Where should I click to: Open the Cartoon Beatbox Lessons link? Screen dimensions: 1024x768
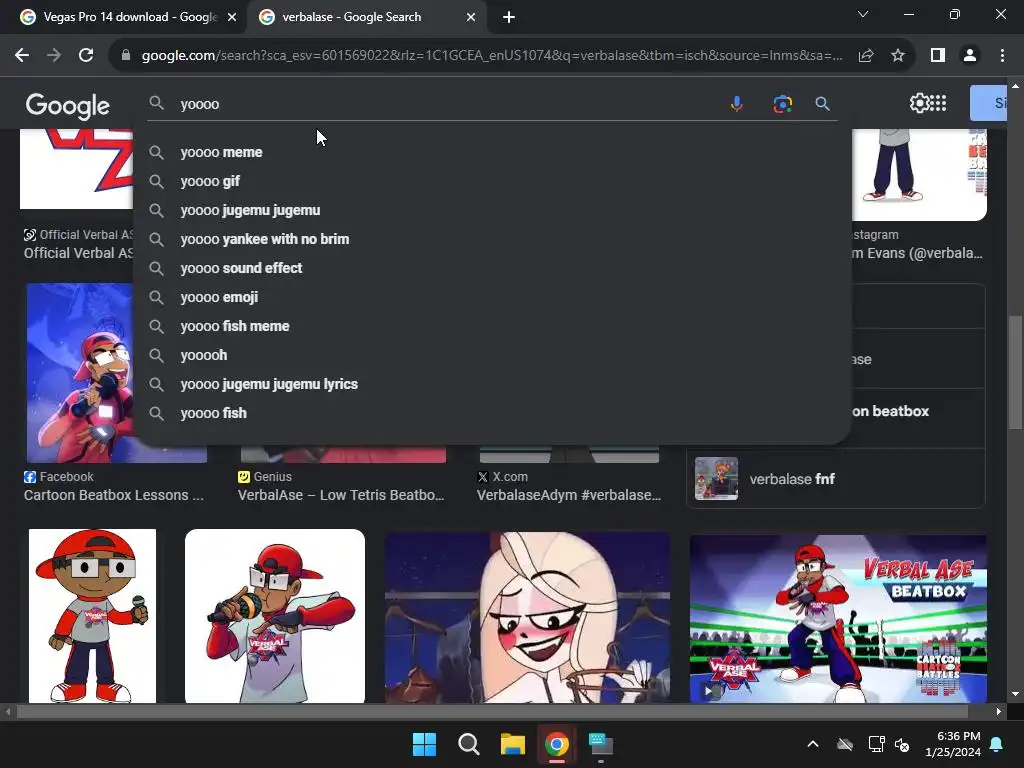114,495
